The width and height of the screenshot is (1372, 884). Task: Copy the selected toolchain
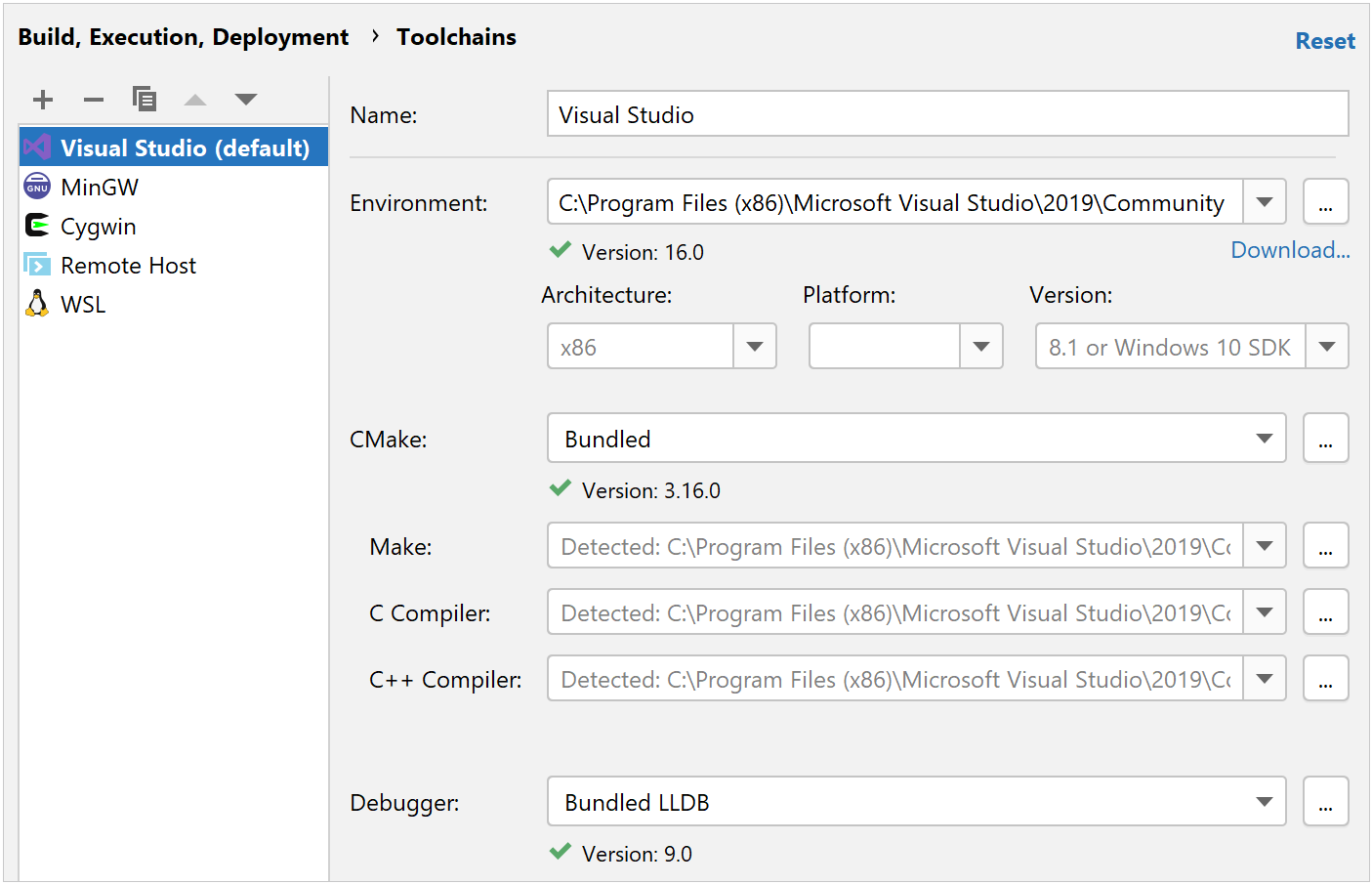coord(145,99)
